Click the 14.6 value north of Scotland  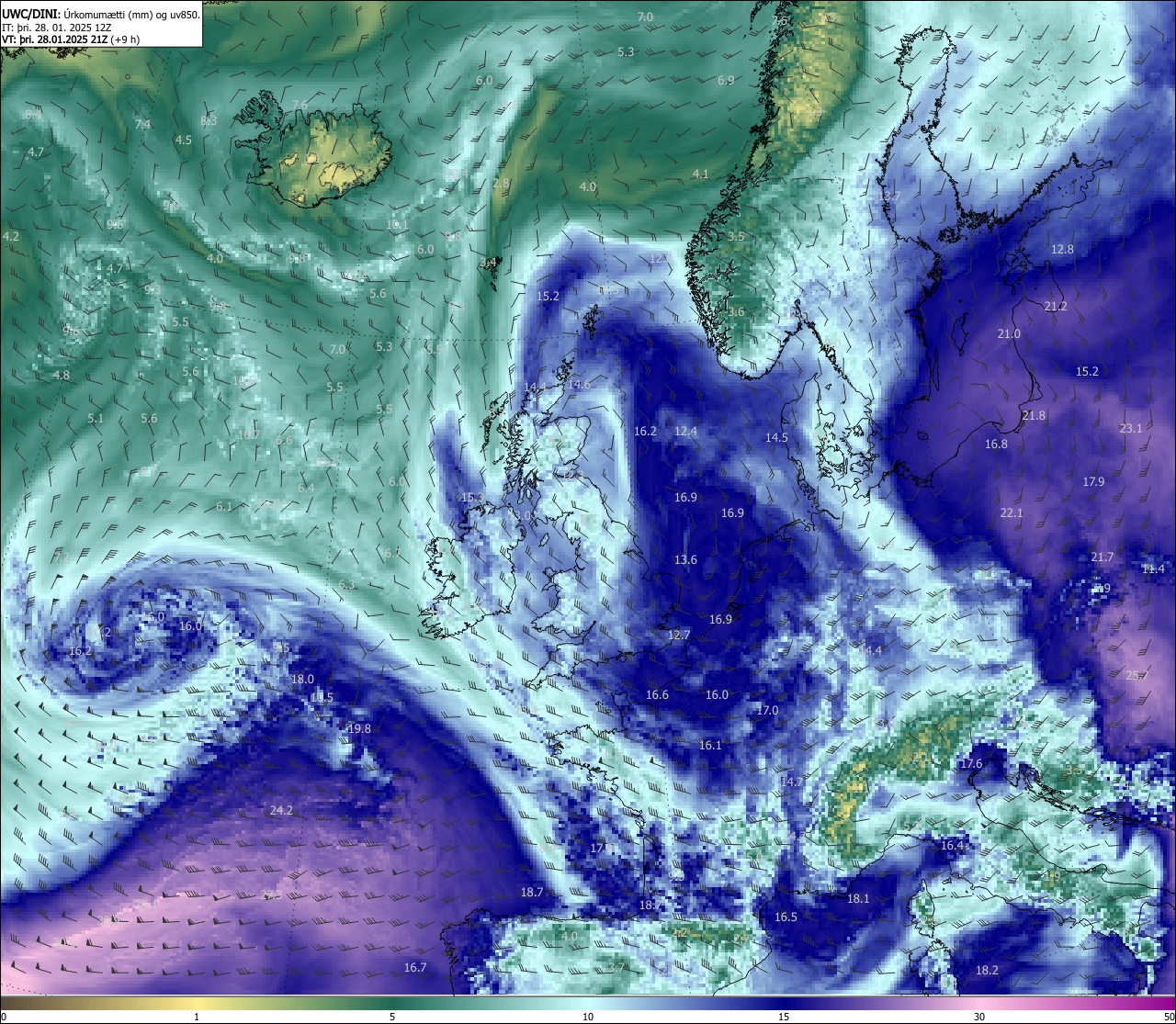point(579,384)
